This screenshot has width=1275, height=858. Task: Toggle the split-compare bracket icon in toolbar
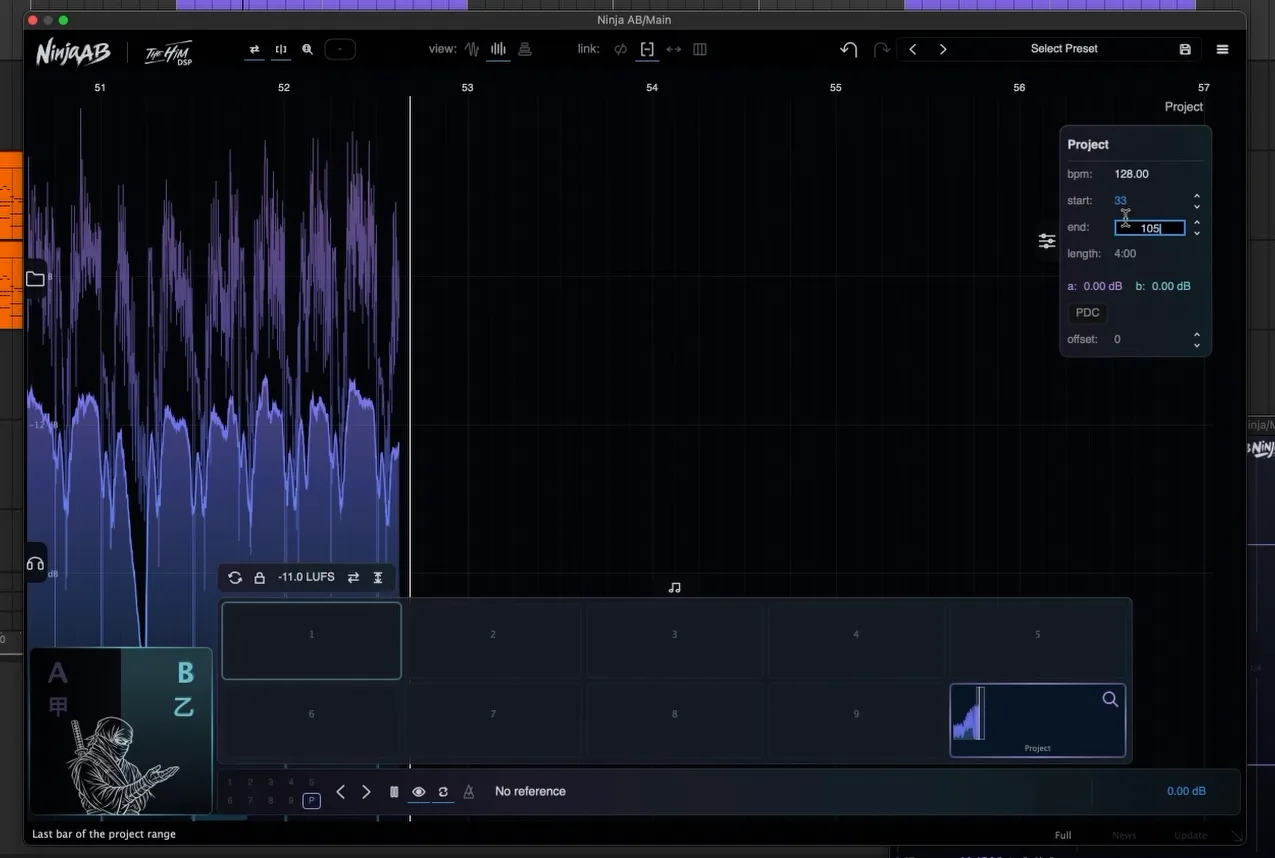281,49
